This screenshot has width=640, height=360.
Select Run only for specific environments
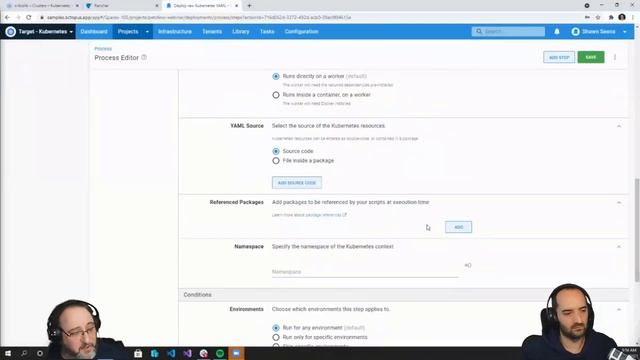[x=276, y=337]
